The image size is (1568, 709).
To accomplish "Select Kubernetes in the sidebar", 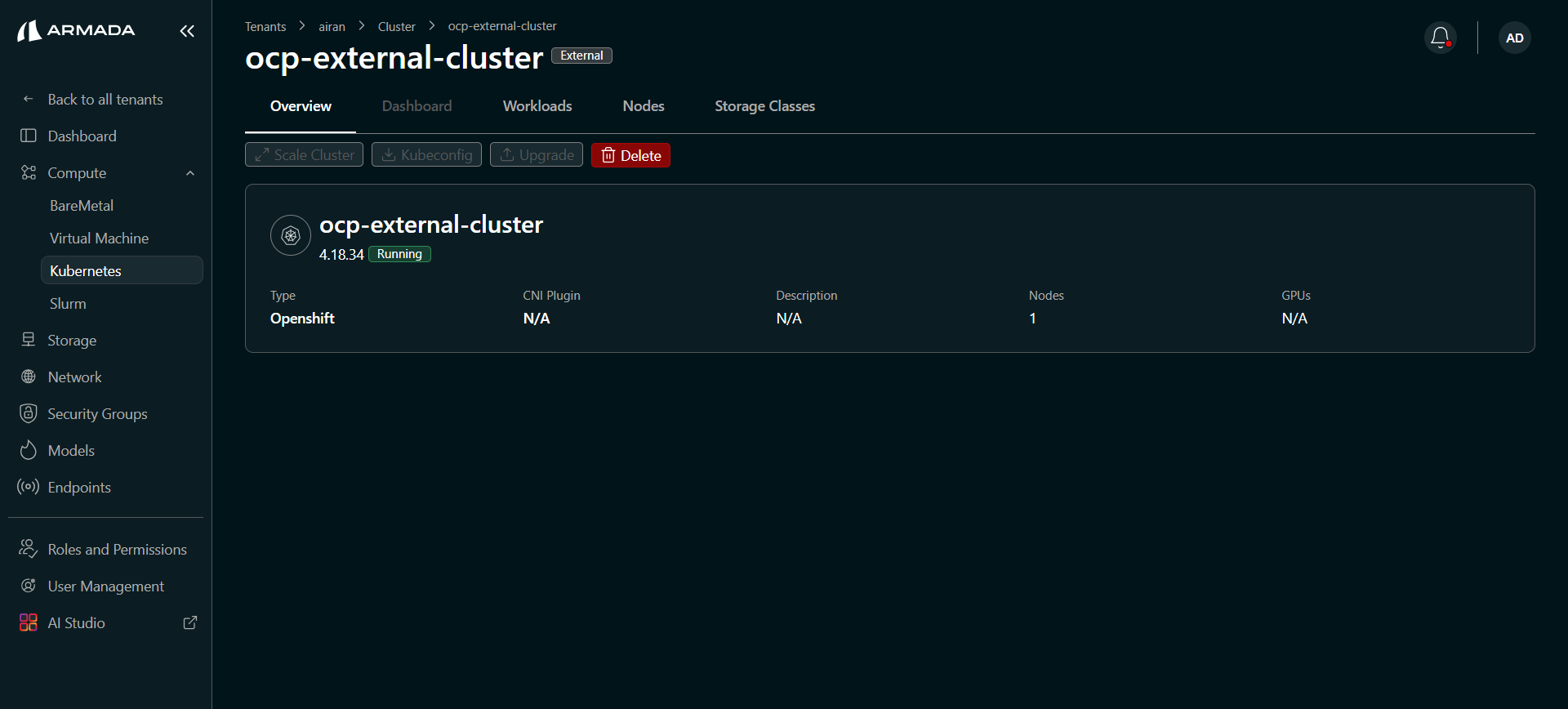I will point(122,270).
